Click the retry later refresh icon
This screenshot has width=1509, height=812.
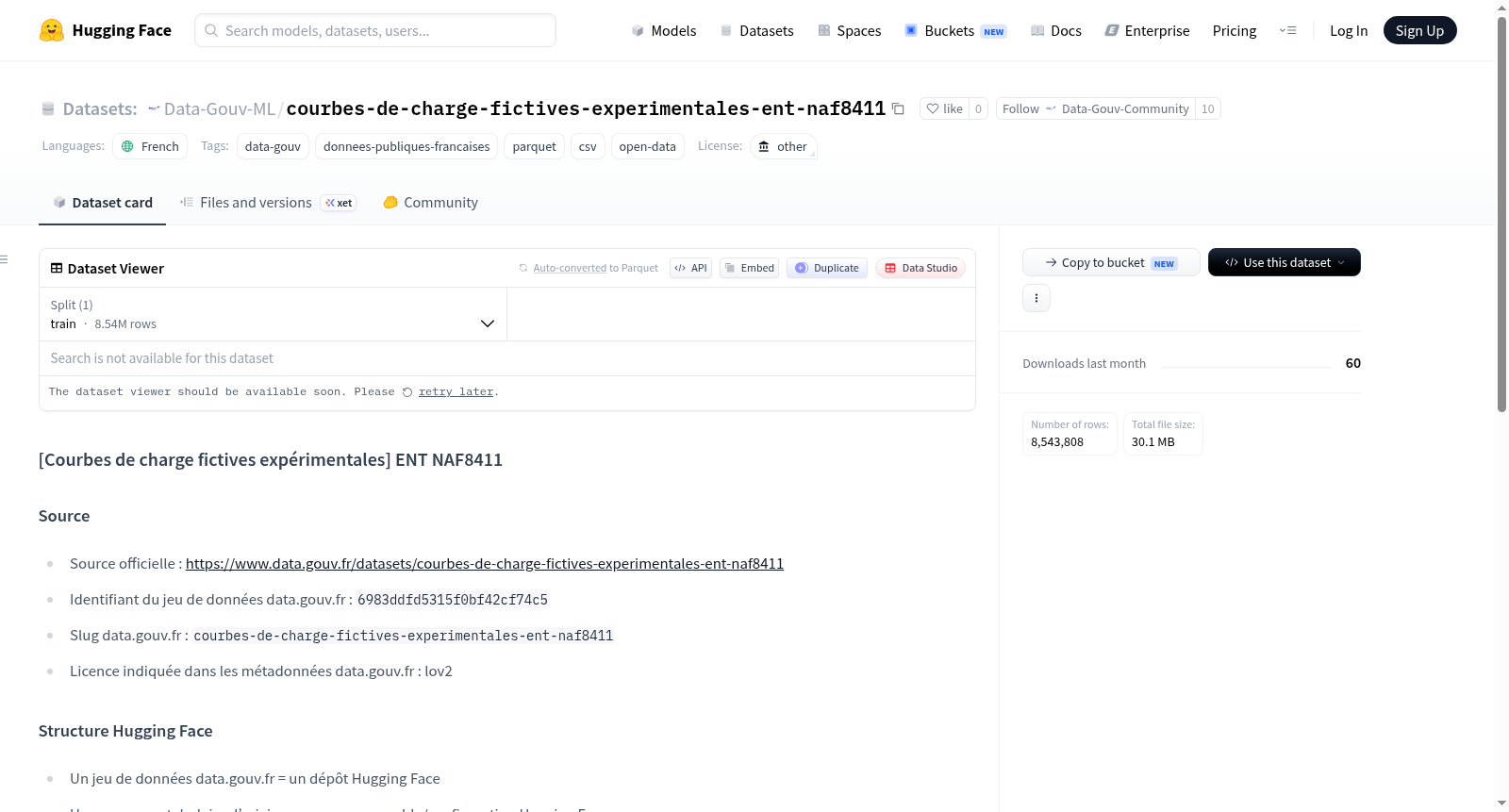[407, 392]
